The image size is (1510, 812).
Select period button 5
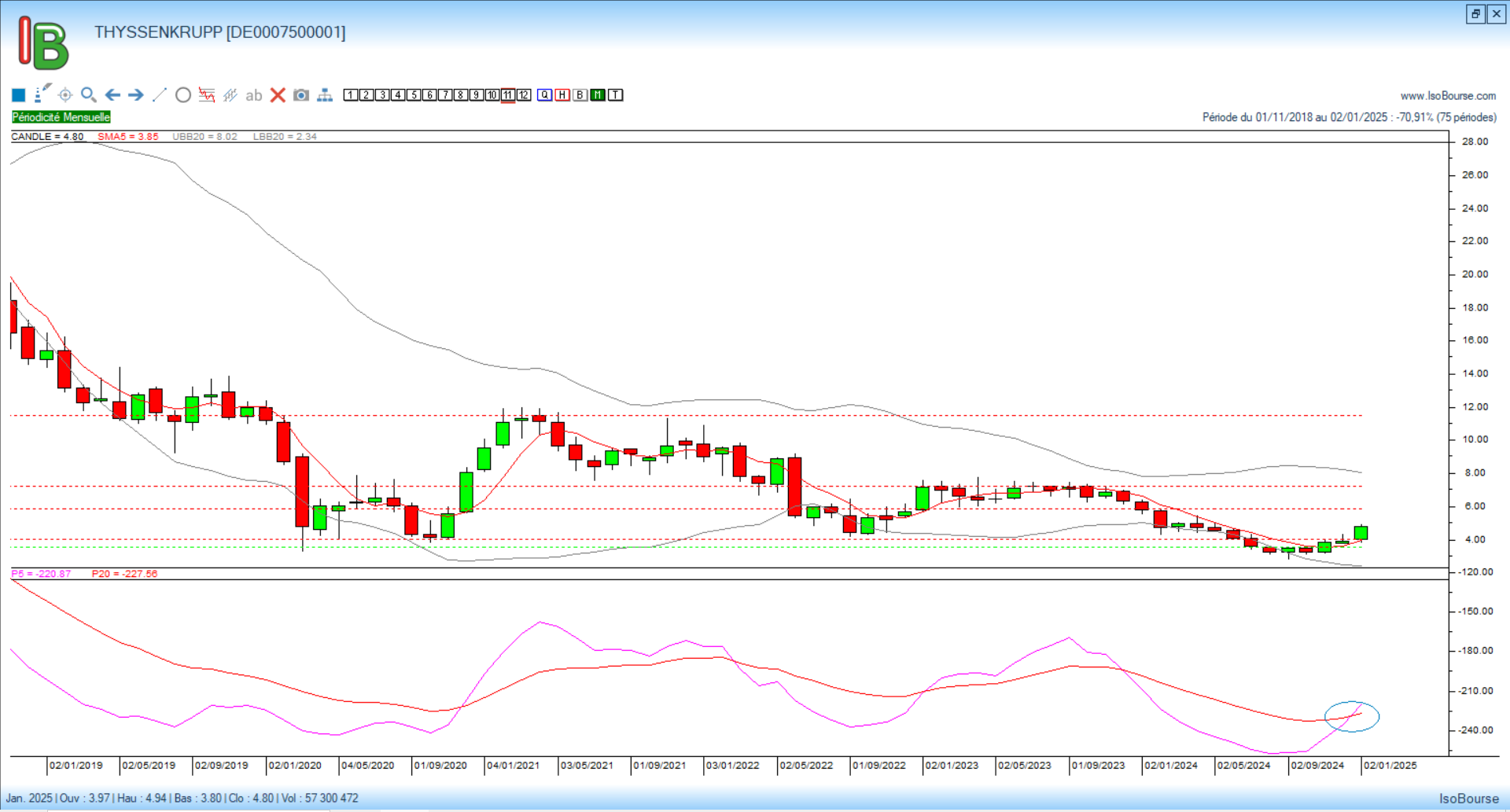414,95
